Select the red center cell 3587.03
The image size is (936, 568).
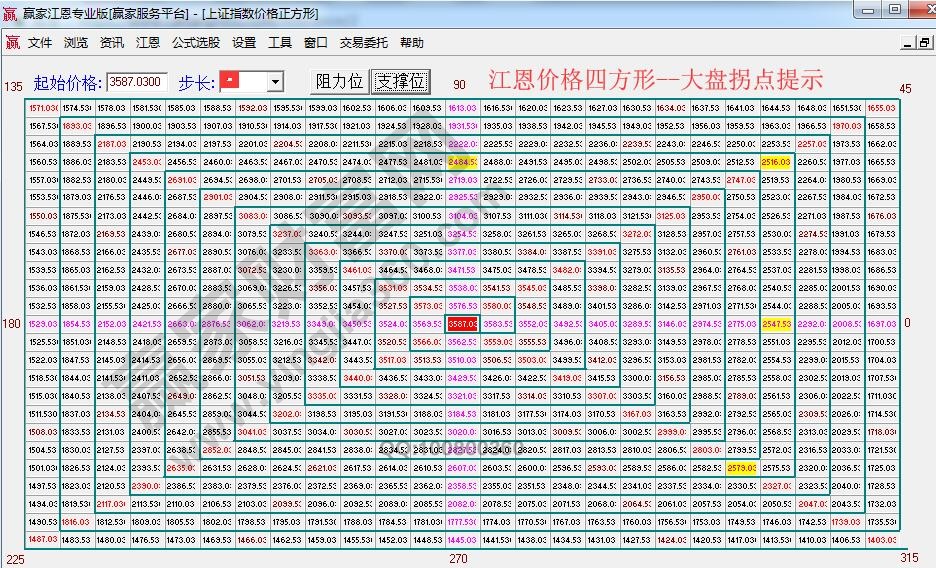click(462, 324)
